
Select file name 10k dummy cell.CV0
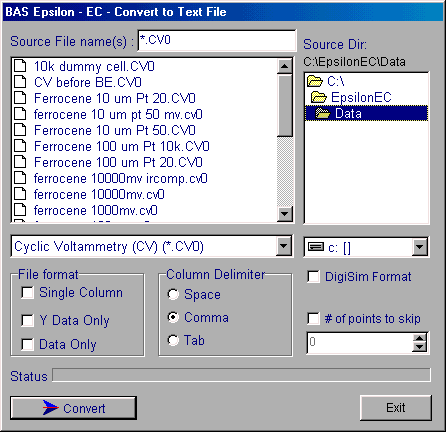tap(94, 66)
